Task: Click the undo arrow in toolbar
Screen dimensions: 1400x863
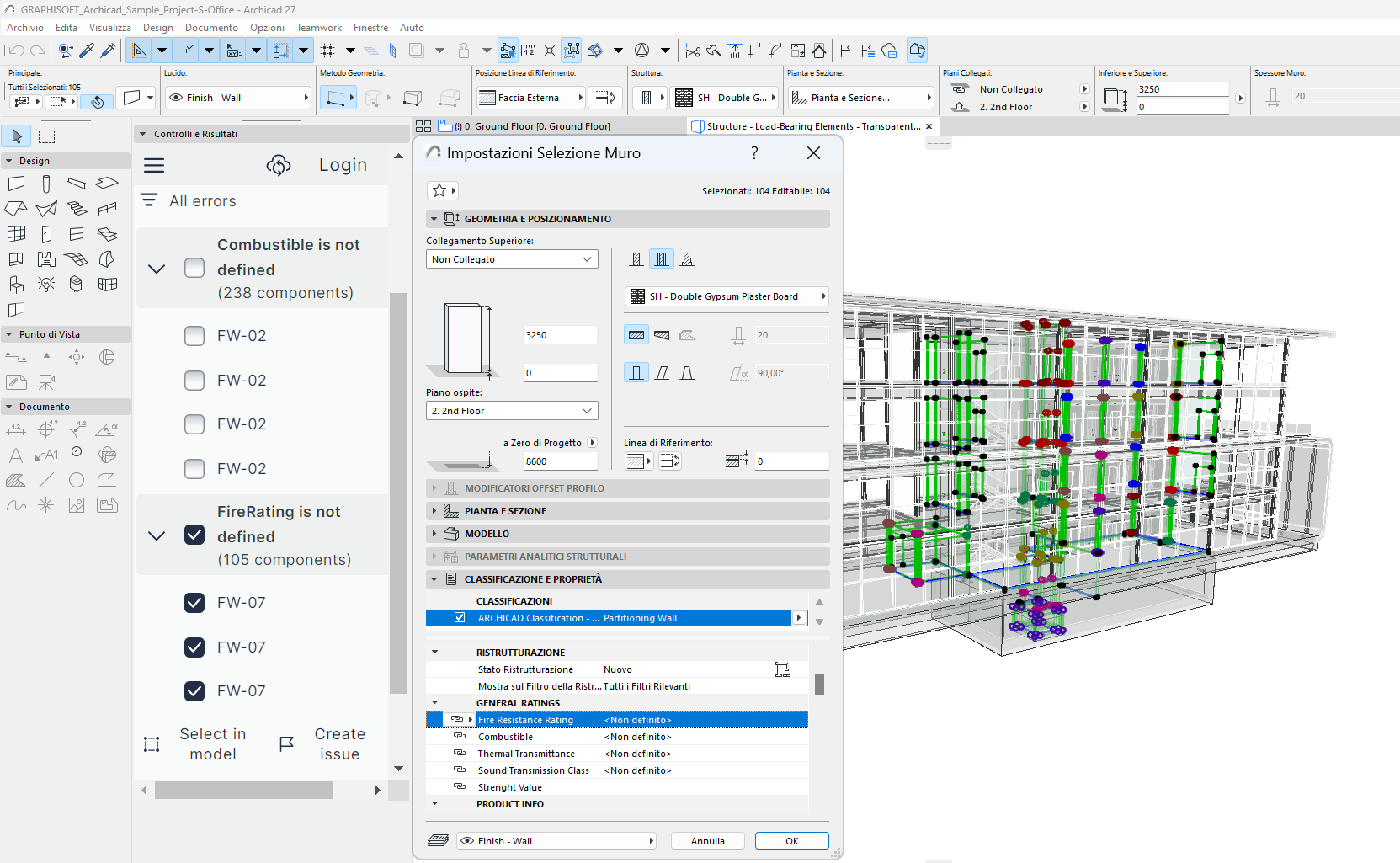Action: (x=16, y=51)
